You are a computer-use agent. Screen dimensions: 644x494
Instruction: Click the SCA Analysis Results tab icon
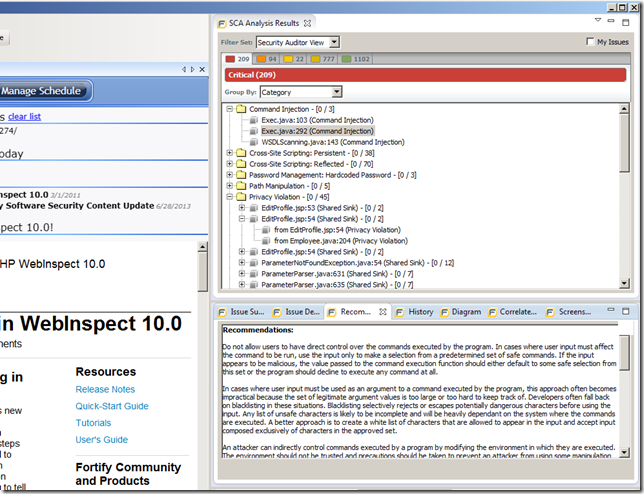[222, 24]
